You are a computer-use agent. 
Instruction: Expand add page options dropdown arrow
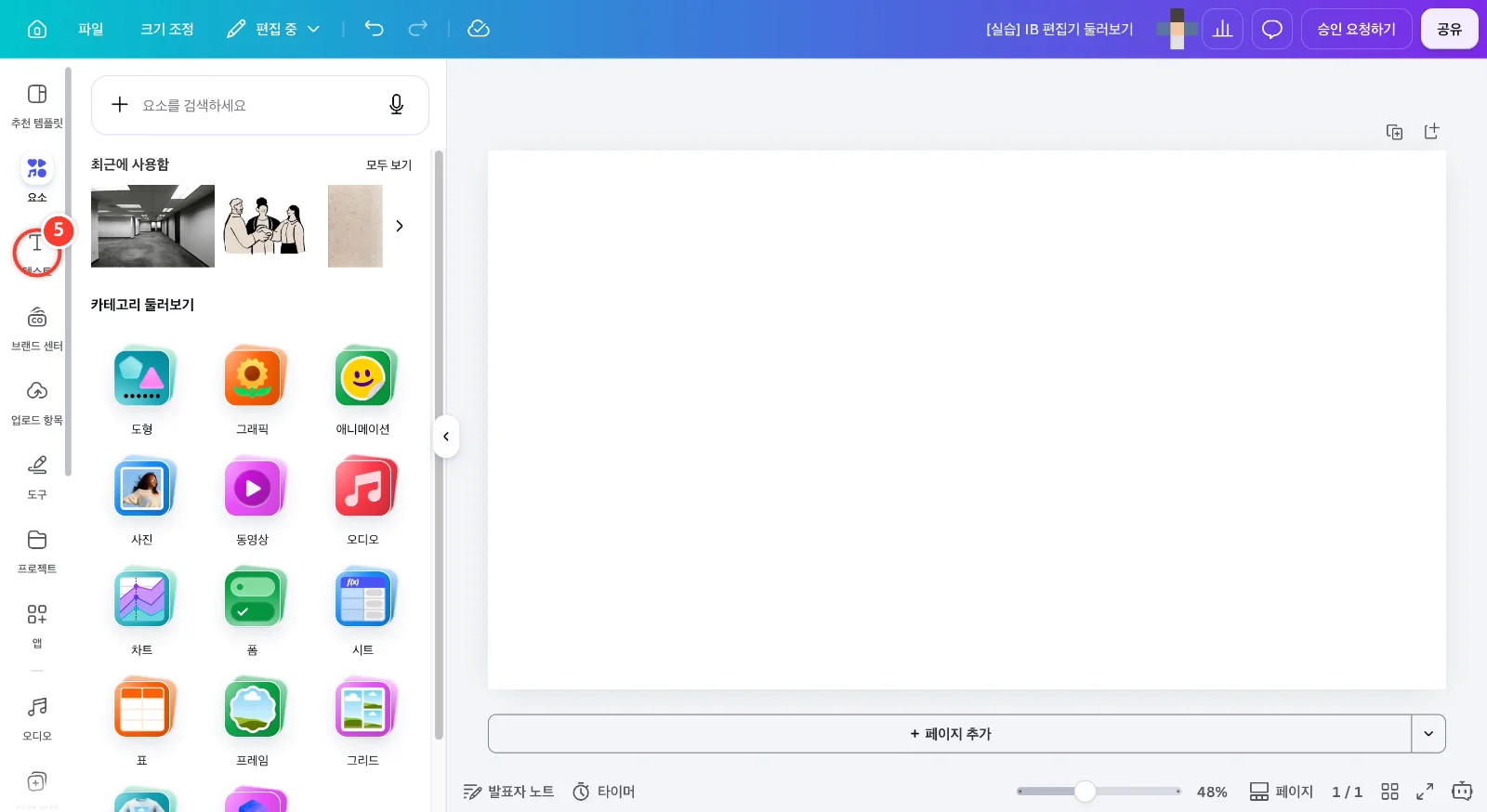pyautogui.click(x=1428, y=734)
